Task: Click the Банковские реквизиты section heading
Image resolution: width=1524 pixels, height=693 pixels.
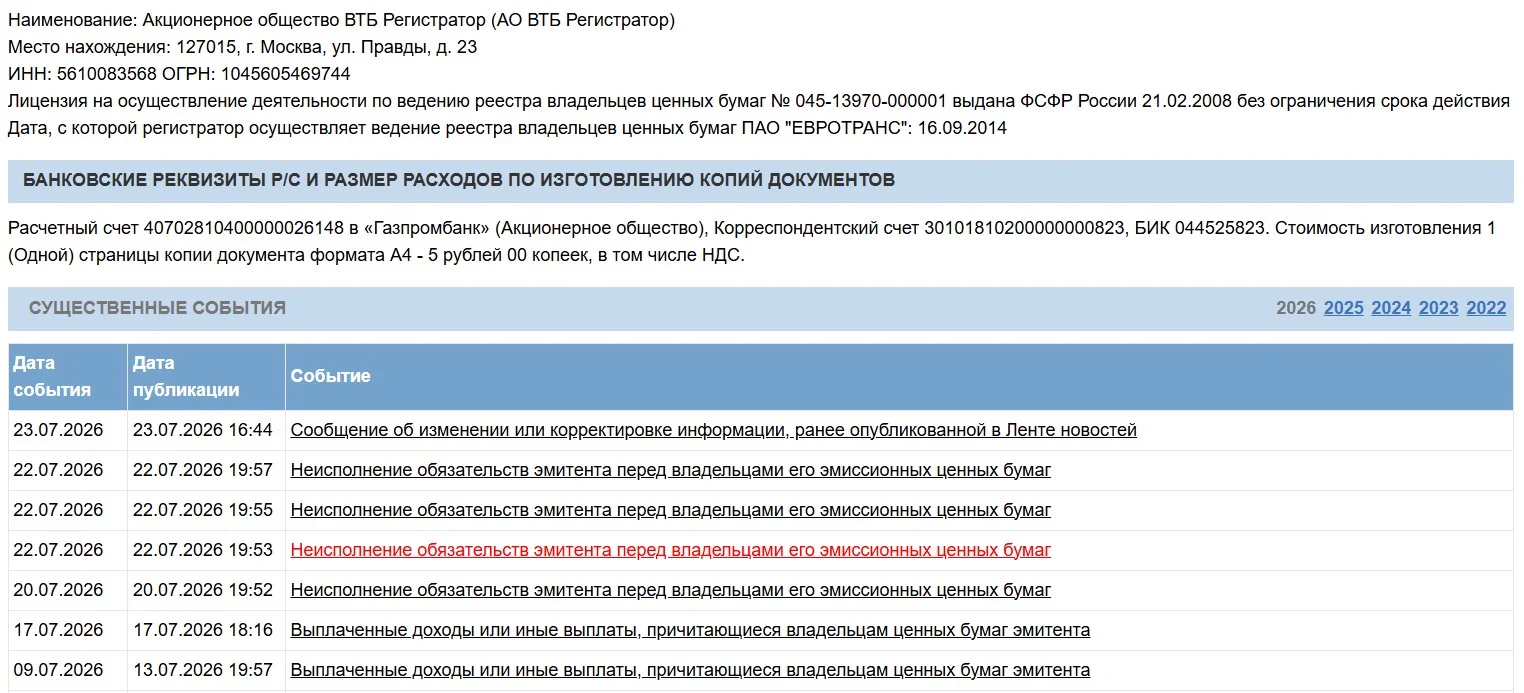Action: pyautogui.click(x=459, y=180)
